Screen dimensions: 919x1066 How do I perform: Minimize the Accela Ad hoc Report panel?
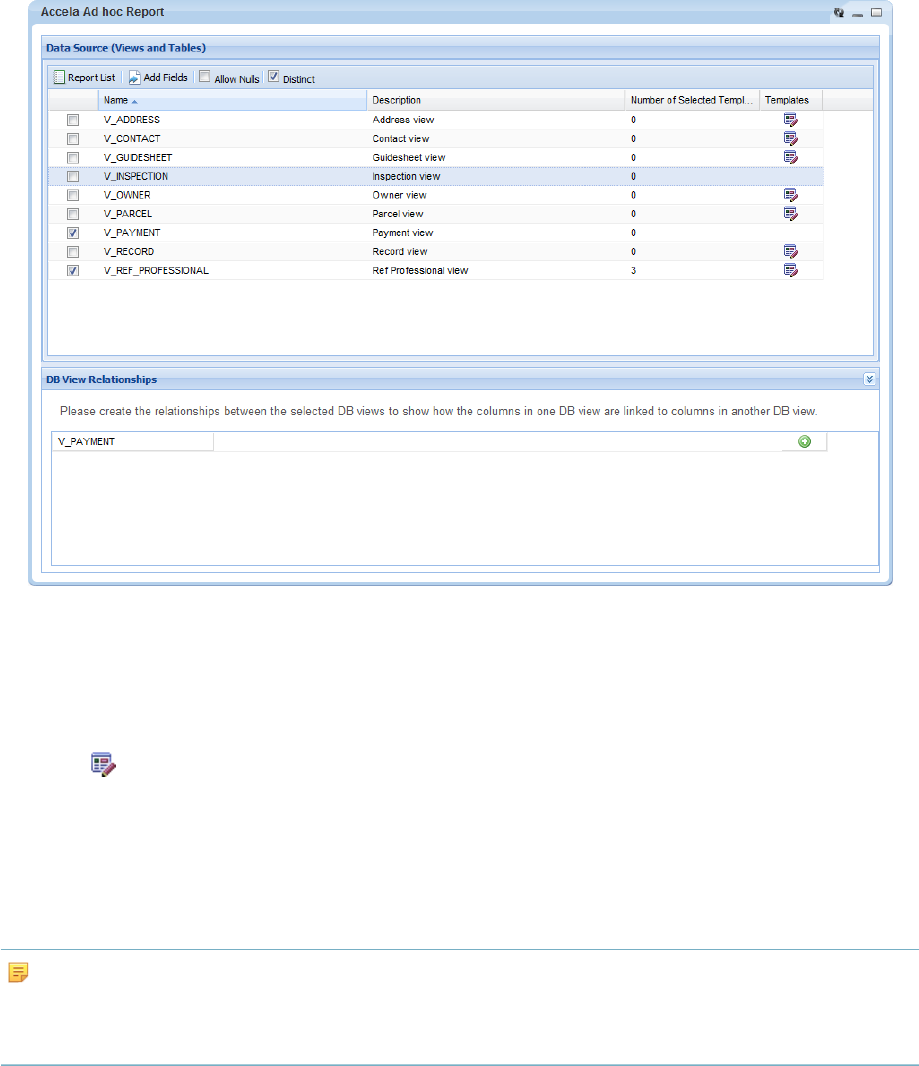(858, 13)
